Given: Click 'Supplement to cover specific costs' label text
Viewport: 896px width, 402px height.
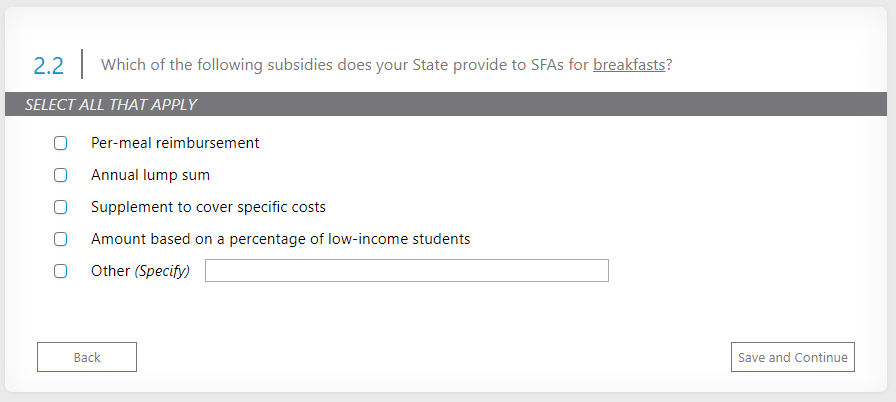Looking at the screenshot, I should click(x=208, y=207).
